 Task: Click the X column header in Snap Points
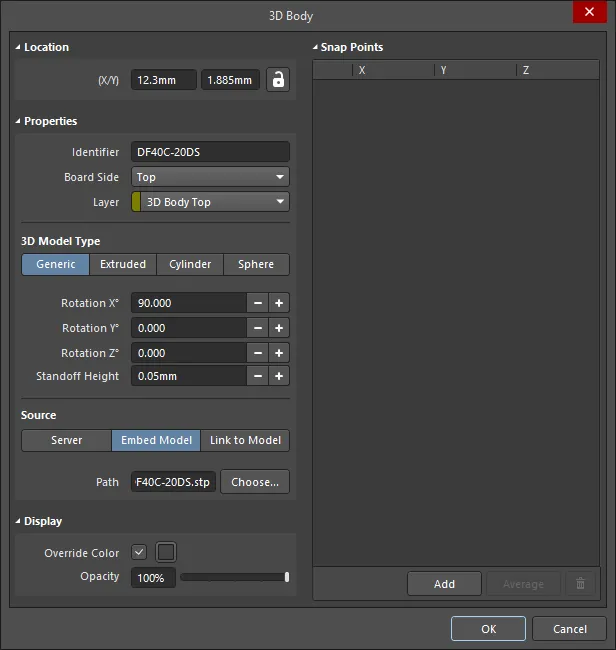[x=393, y=70]
